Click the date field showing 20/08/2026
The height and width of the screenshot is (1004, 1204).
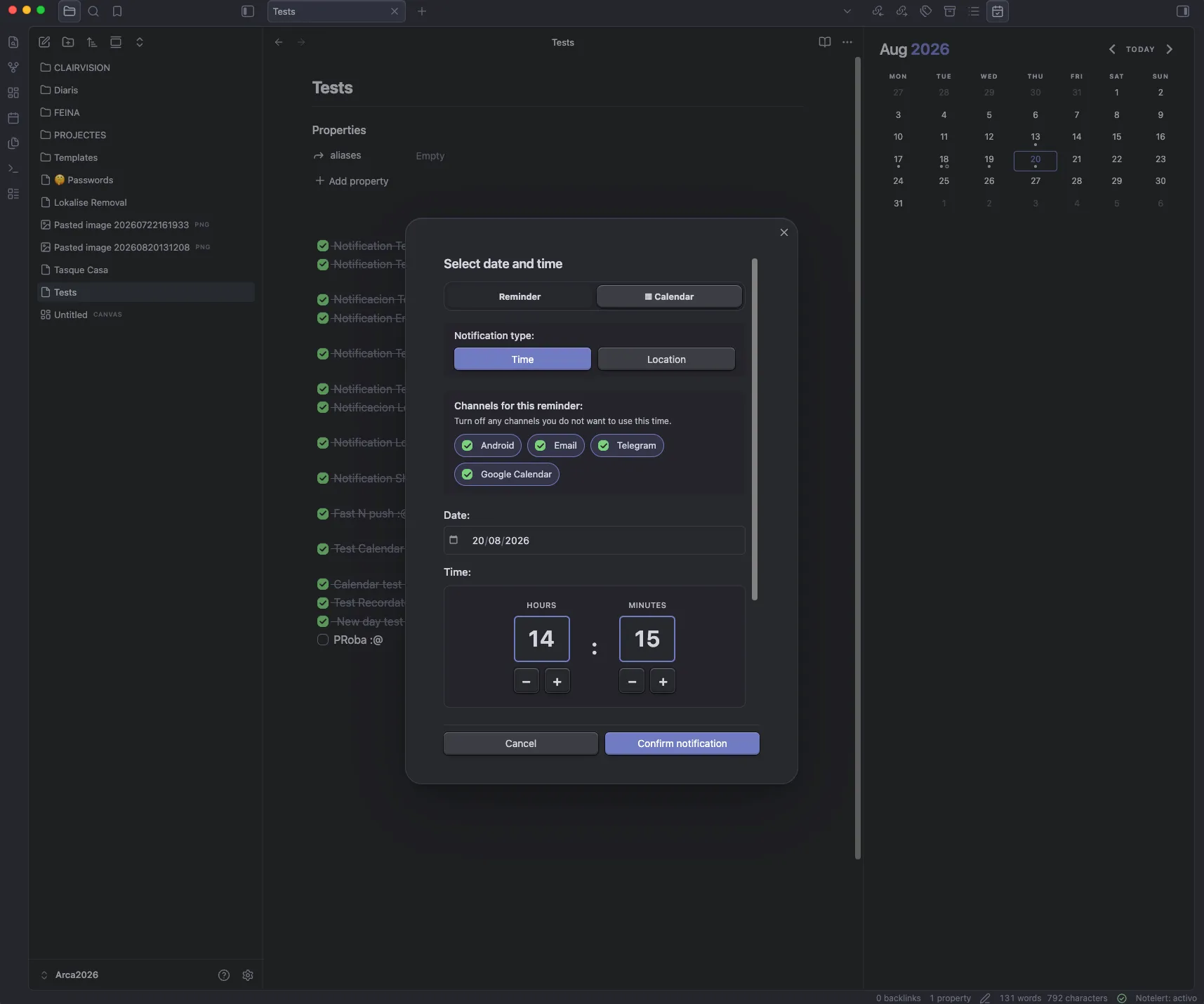coord(595,541)
